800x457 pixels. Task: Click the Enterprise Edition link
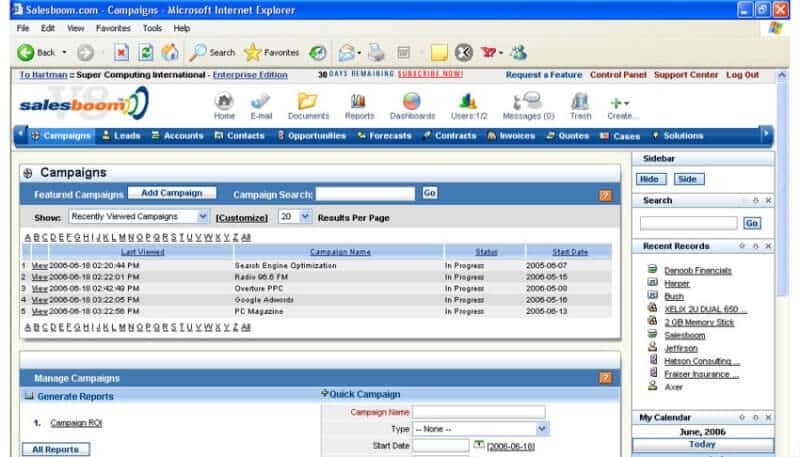coord(250,75)
